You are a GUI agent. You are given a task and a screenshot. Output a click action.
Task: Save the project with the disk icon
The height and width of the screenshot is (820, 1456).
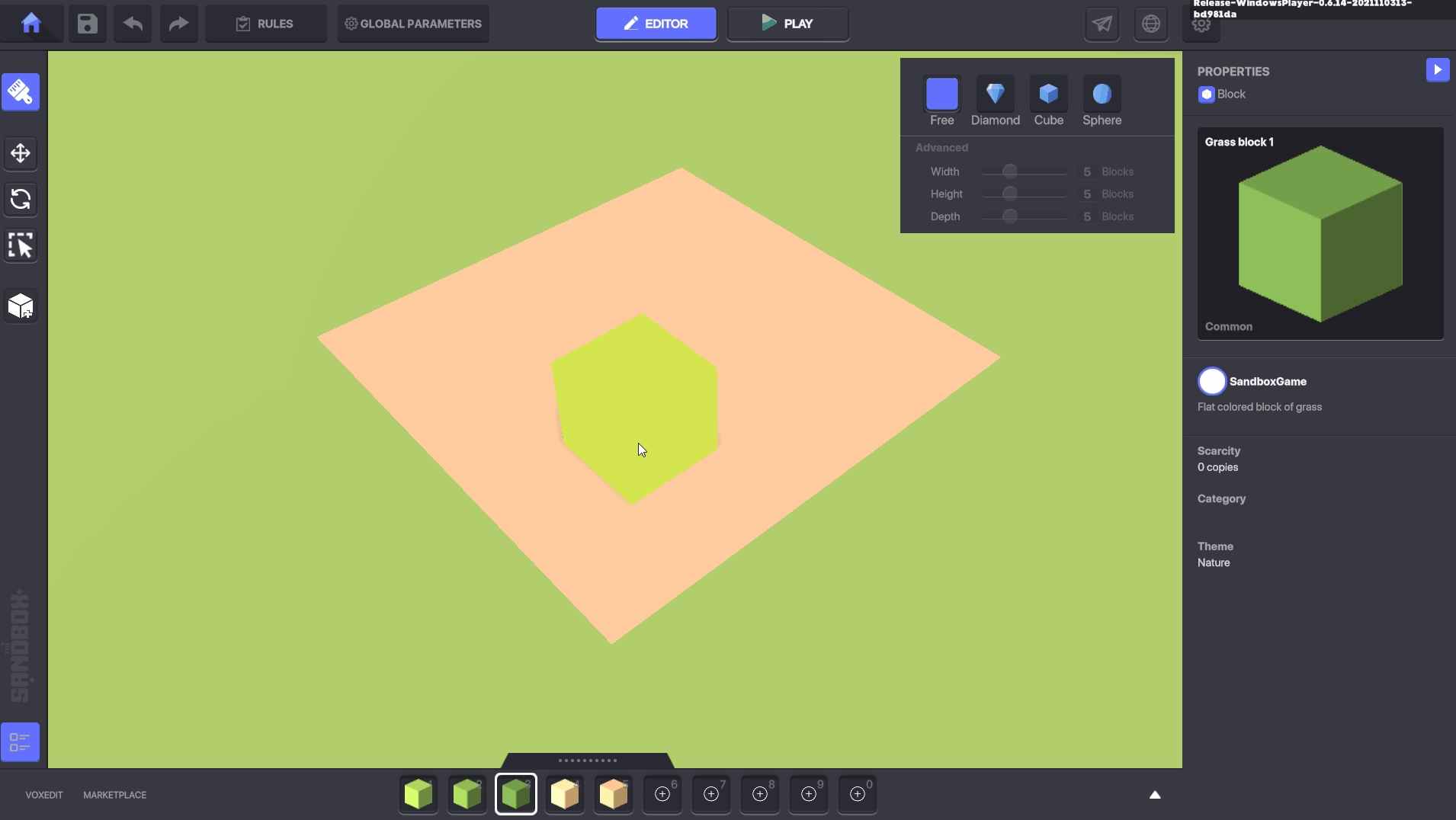[88, 24]
